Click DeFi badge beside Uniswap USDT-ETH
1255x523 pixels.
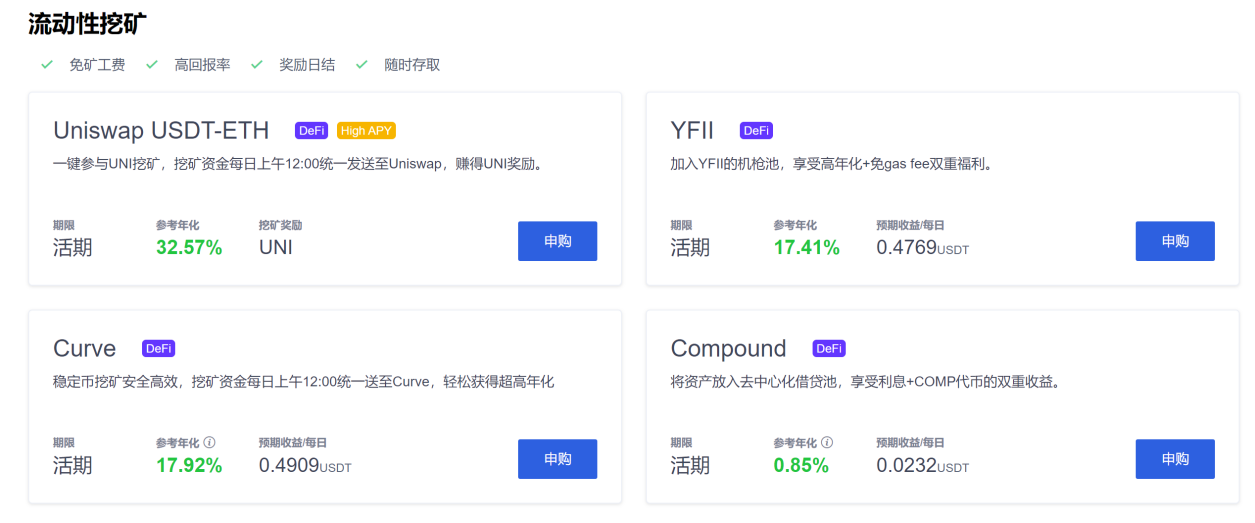click(x=312, y=131)
